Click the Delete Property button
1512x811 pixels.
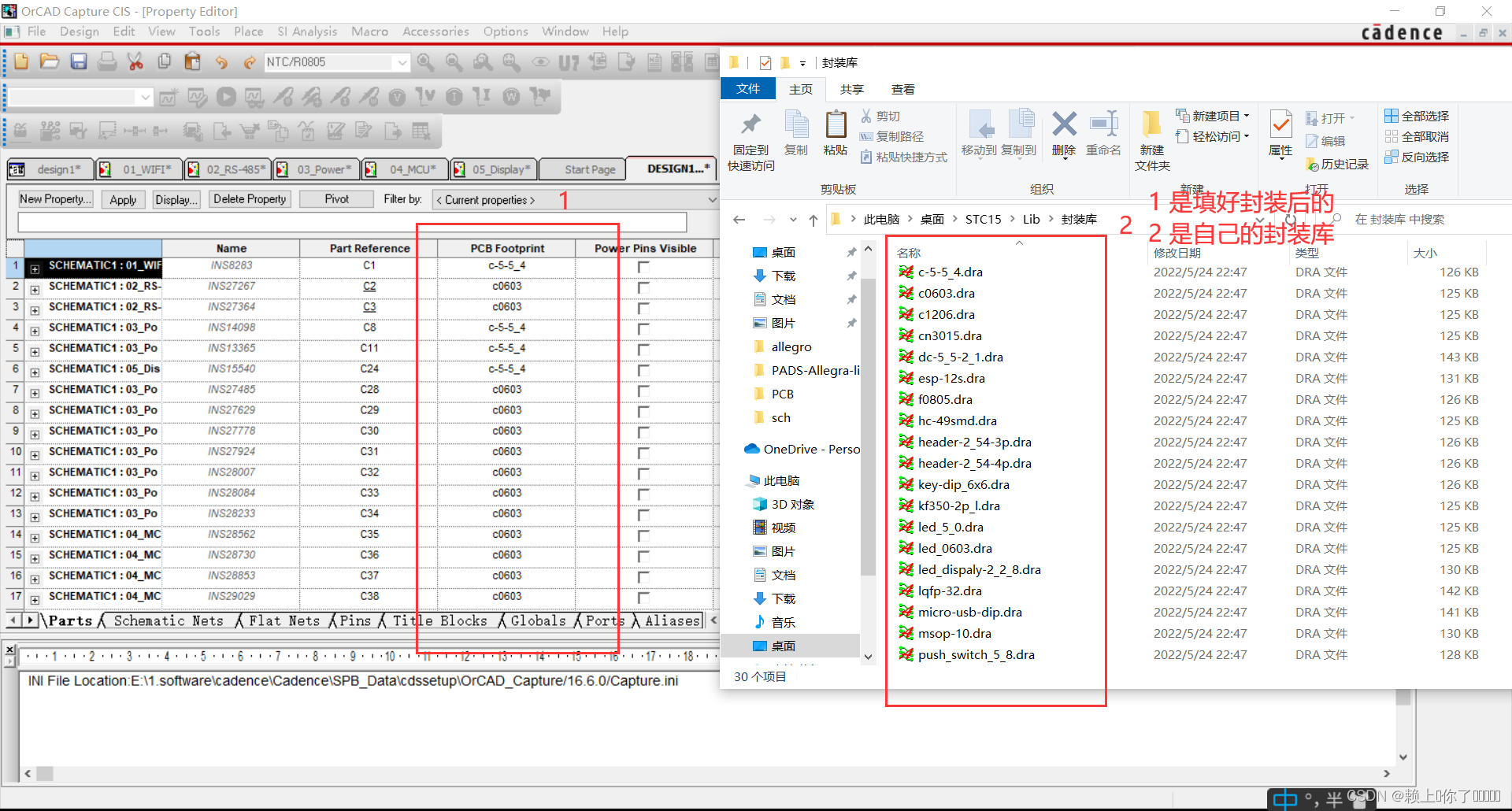pos(250,199)
